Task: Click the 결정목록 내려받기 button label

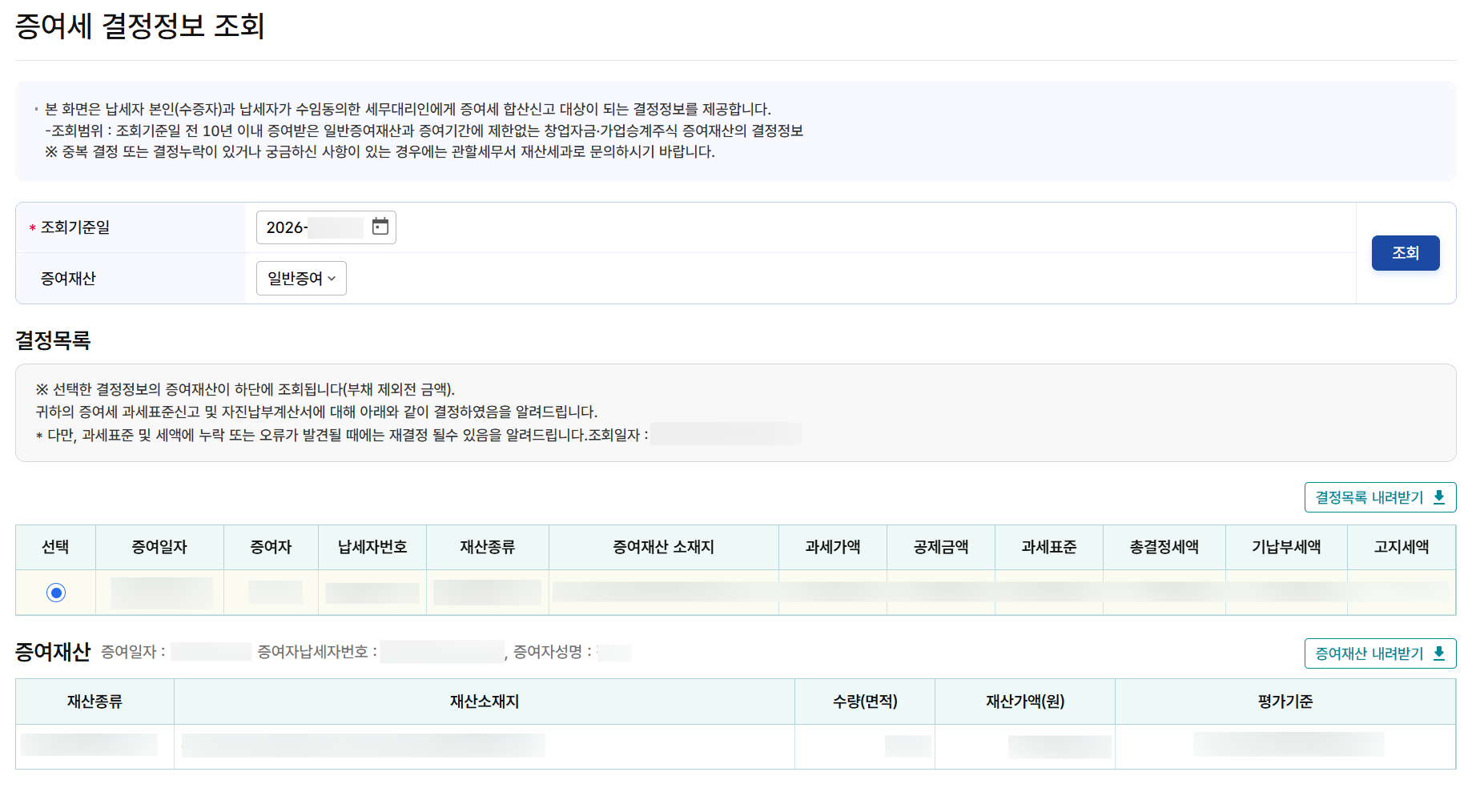Action: tap(1369, 497)
